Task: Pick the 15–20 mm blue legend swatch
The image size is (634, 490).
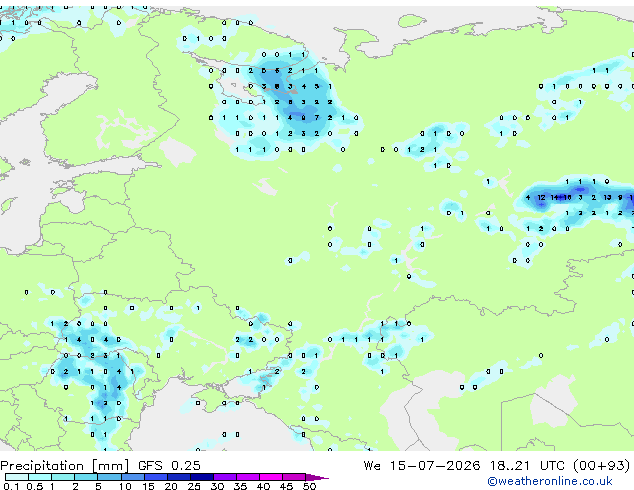Action: click(x=155, y=477)
